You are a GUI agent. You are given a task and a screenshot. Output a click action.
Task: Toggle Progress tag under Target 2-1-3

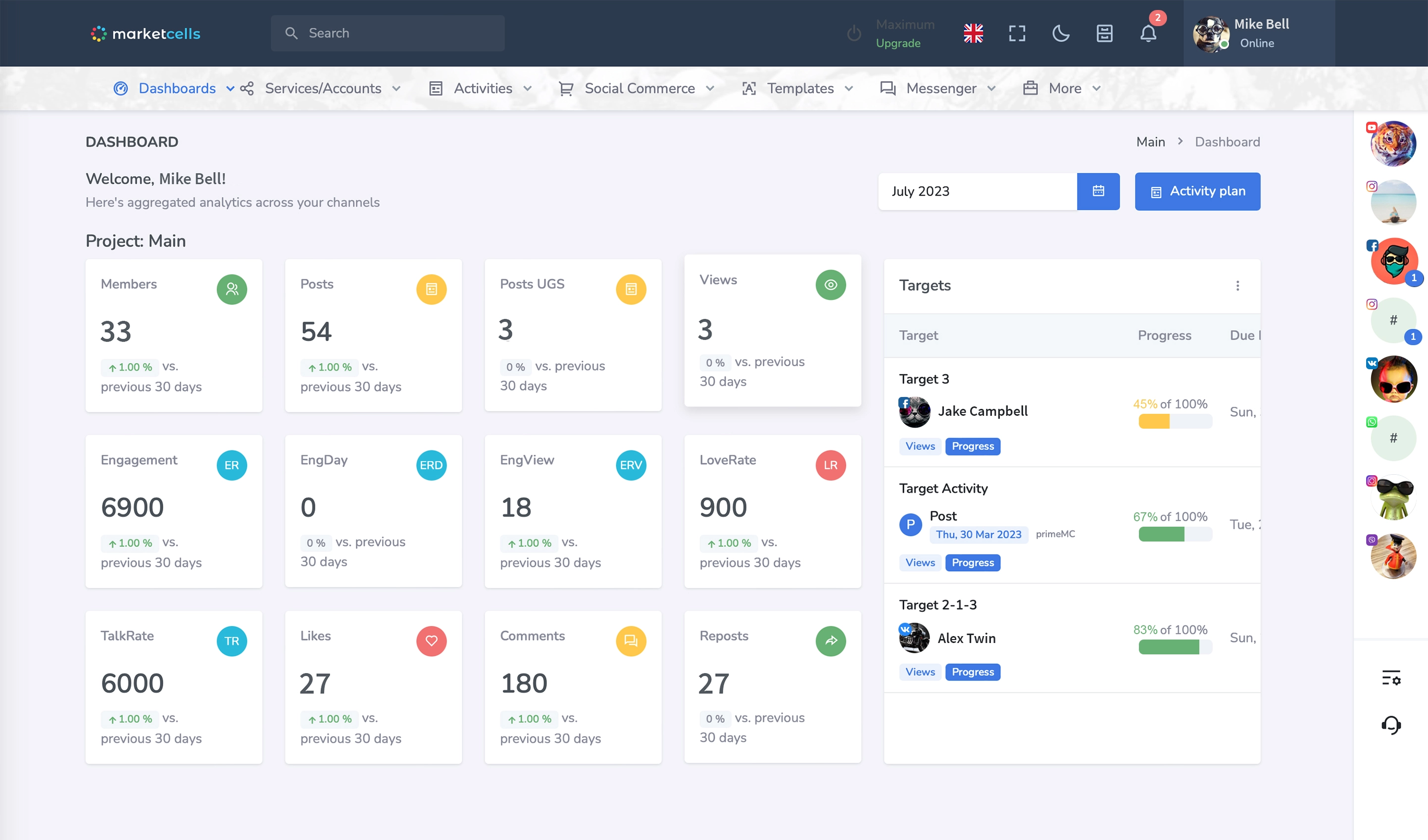(x=973, y=672)
